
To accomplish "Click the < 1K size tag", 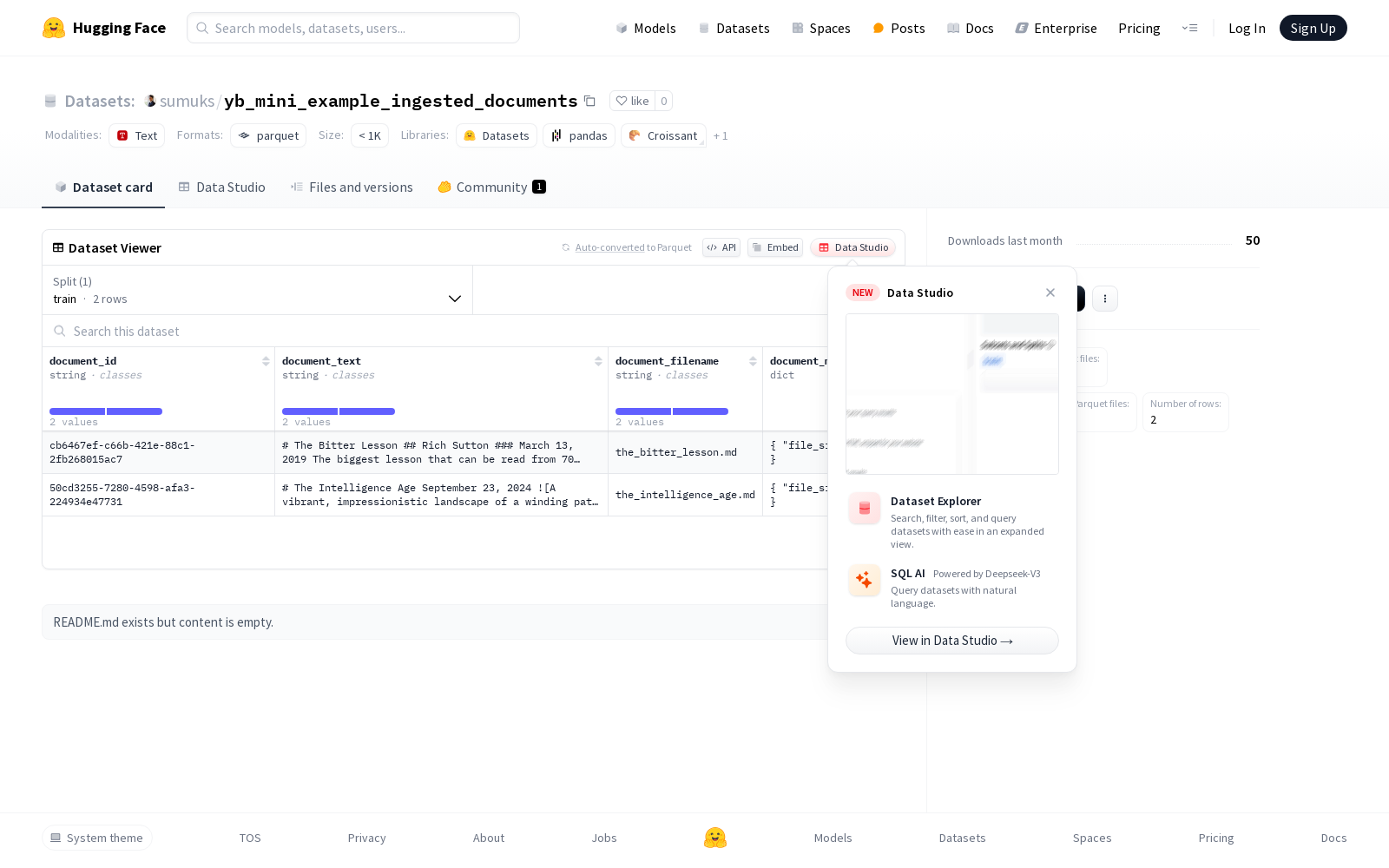I will coord(370,135).
